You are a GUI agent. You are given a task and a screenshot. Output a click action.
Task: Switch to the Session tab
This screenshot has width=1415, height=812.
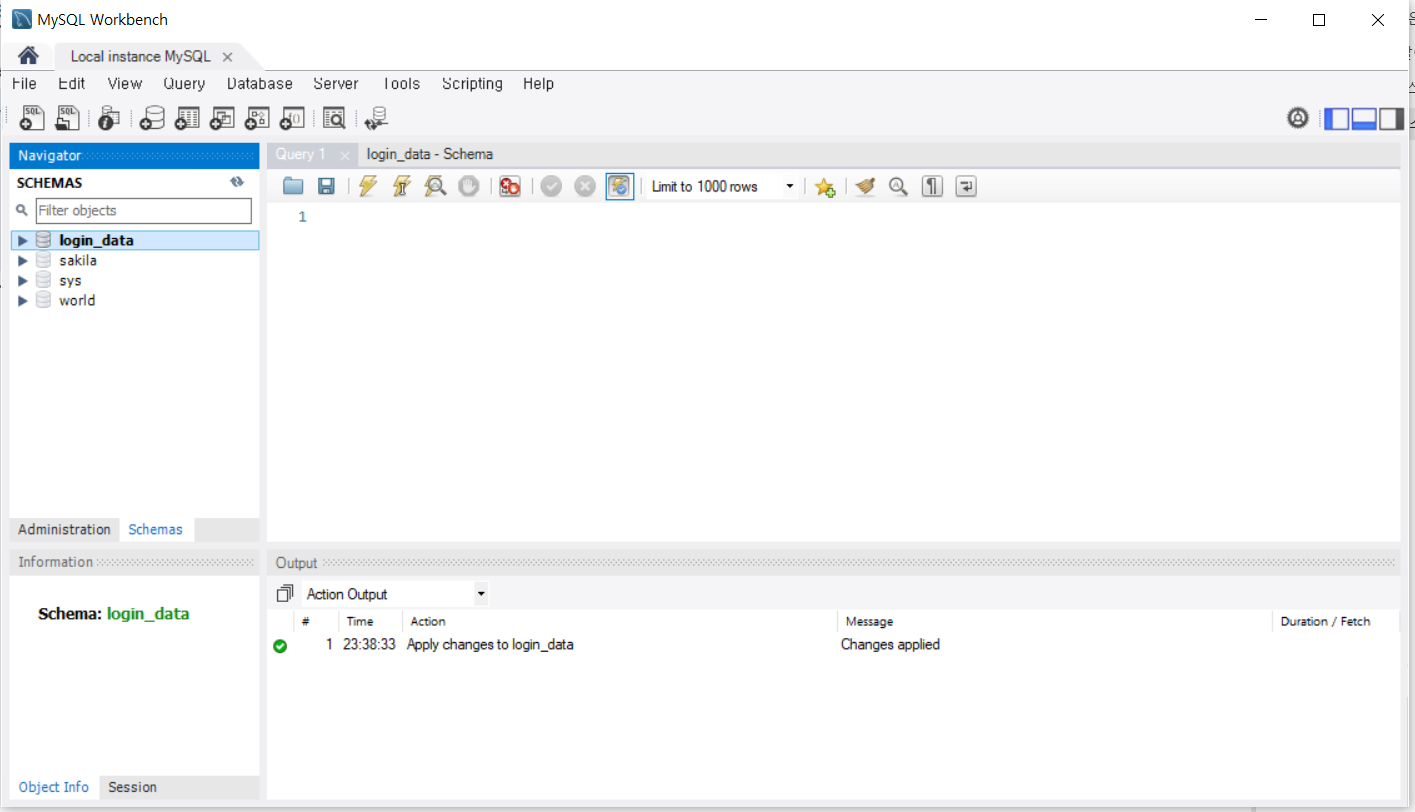[x=132, y=787]
